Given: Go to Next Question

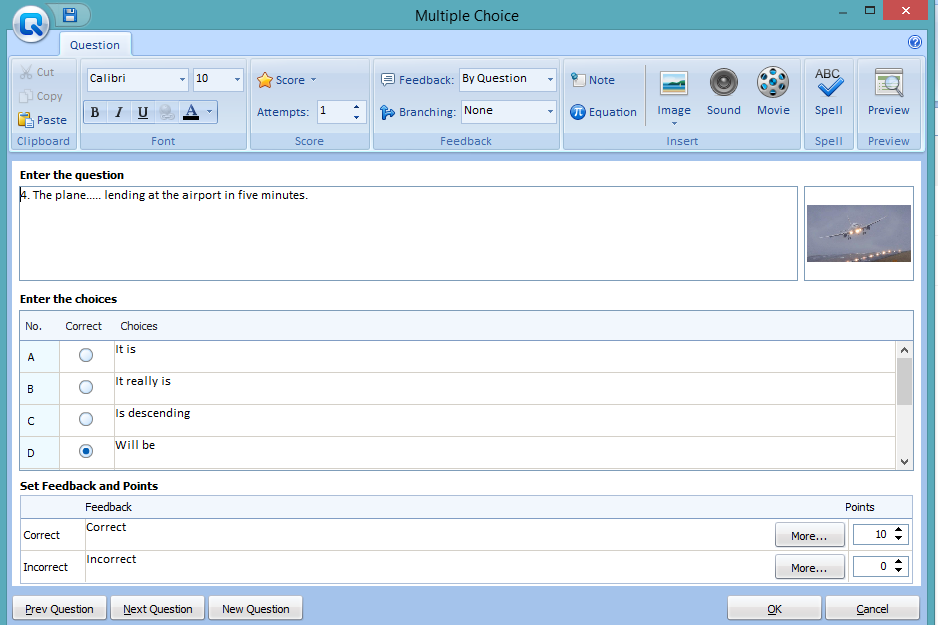Looking at the screenshot, I should coord(158,609).
